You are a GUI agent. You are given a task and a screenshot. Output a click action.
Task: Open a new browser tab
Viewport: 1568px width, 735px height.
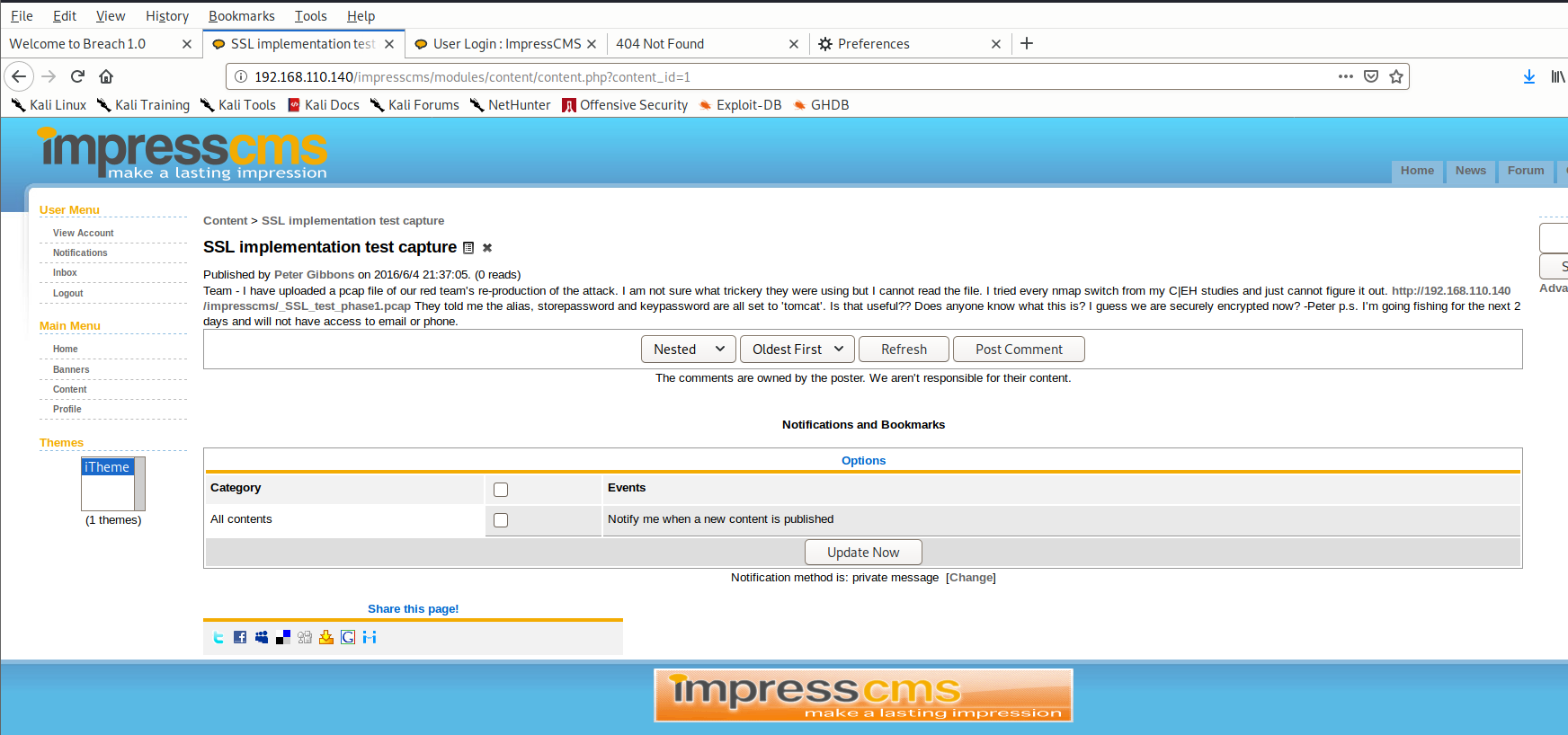tap(1027, 43)
